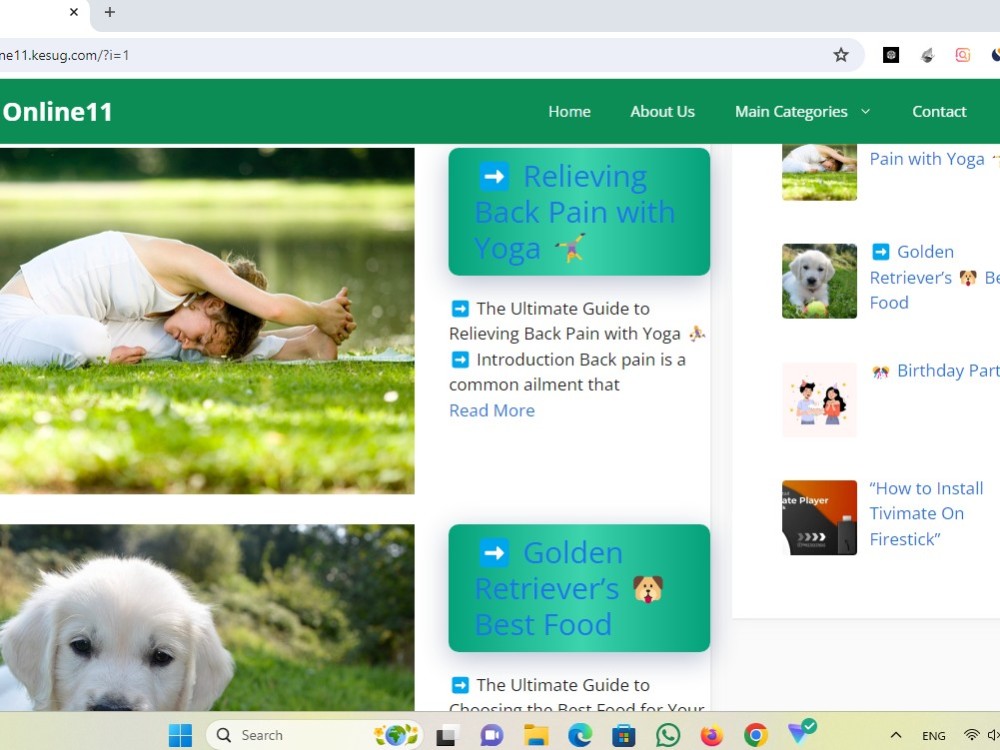Click the search highlights flower globe icon
Screen dimensions: 1000x750
coord(395,735)
